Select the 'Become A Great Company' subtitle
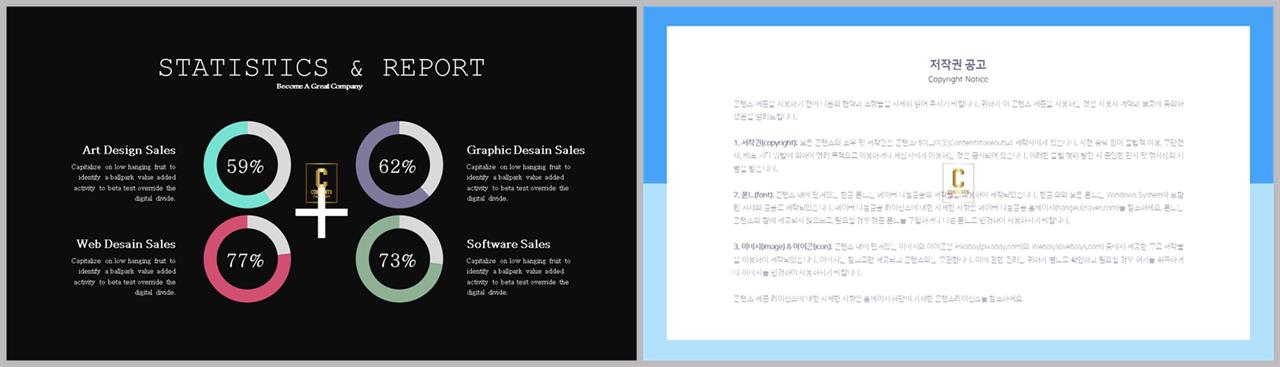 [320, 87]
